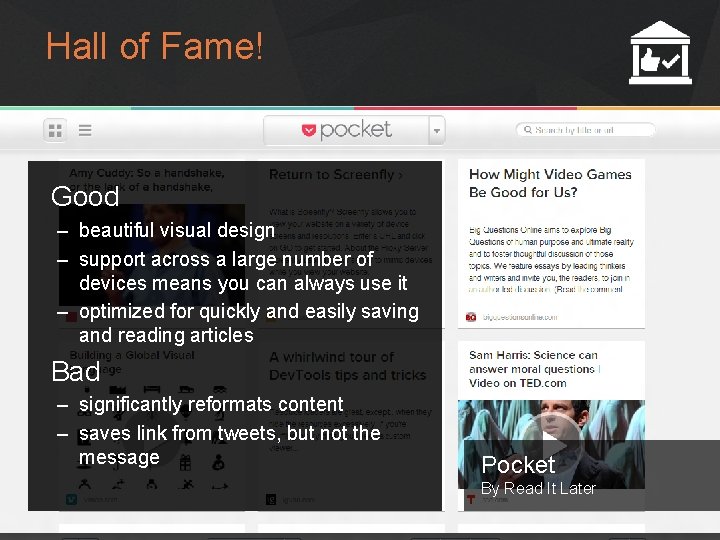Click the 'Hall of Fame!' heading
Viewport: 720px width, 540px height.
155,46
